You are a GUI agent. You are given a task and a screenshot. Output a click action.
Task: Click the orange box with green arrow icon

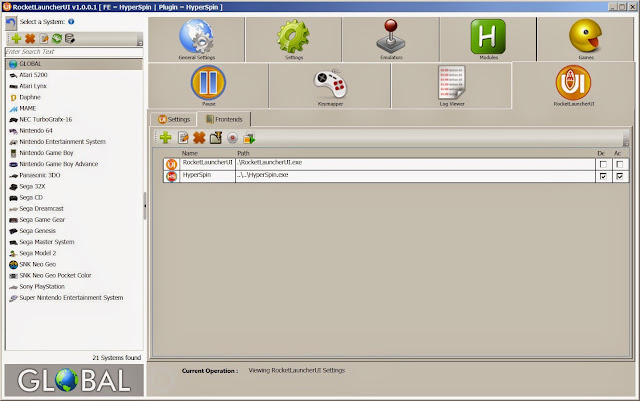click(x=249, y=138)
